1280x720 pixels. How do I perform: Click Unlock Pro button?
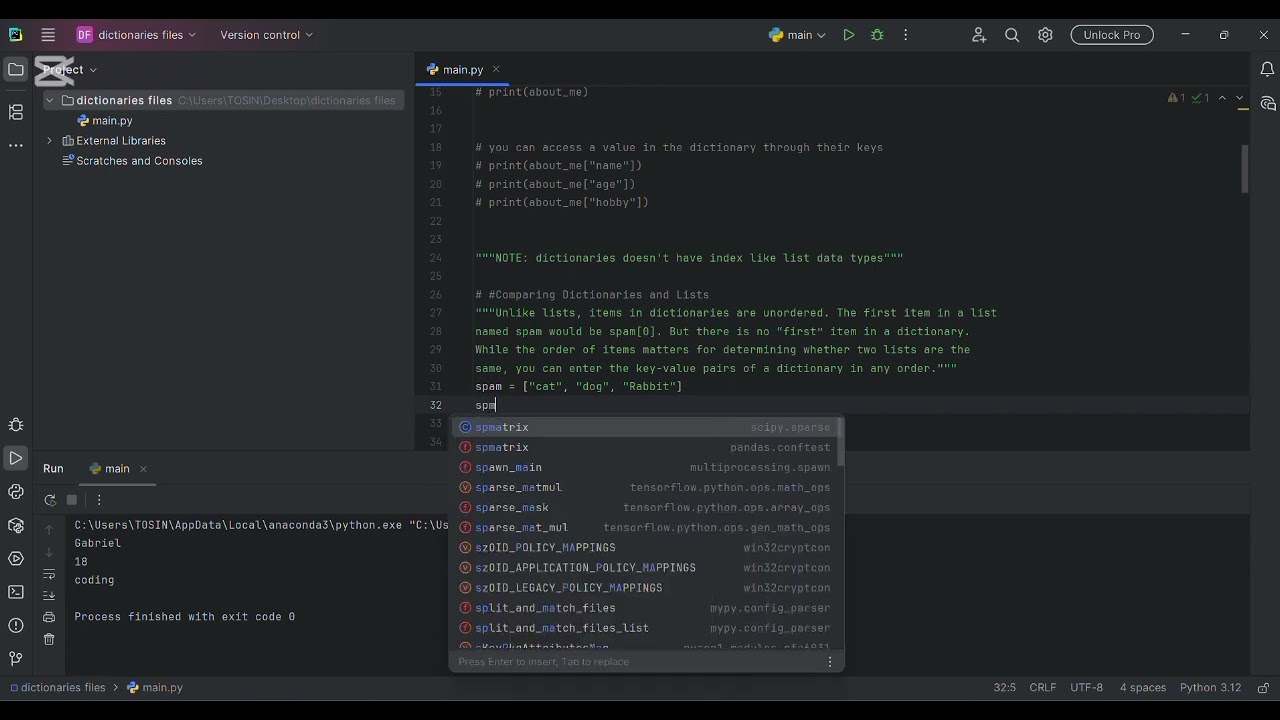tap(1111, 35)
